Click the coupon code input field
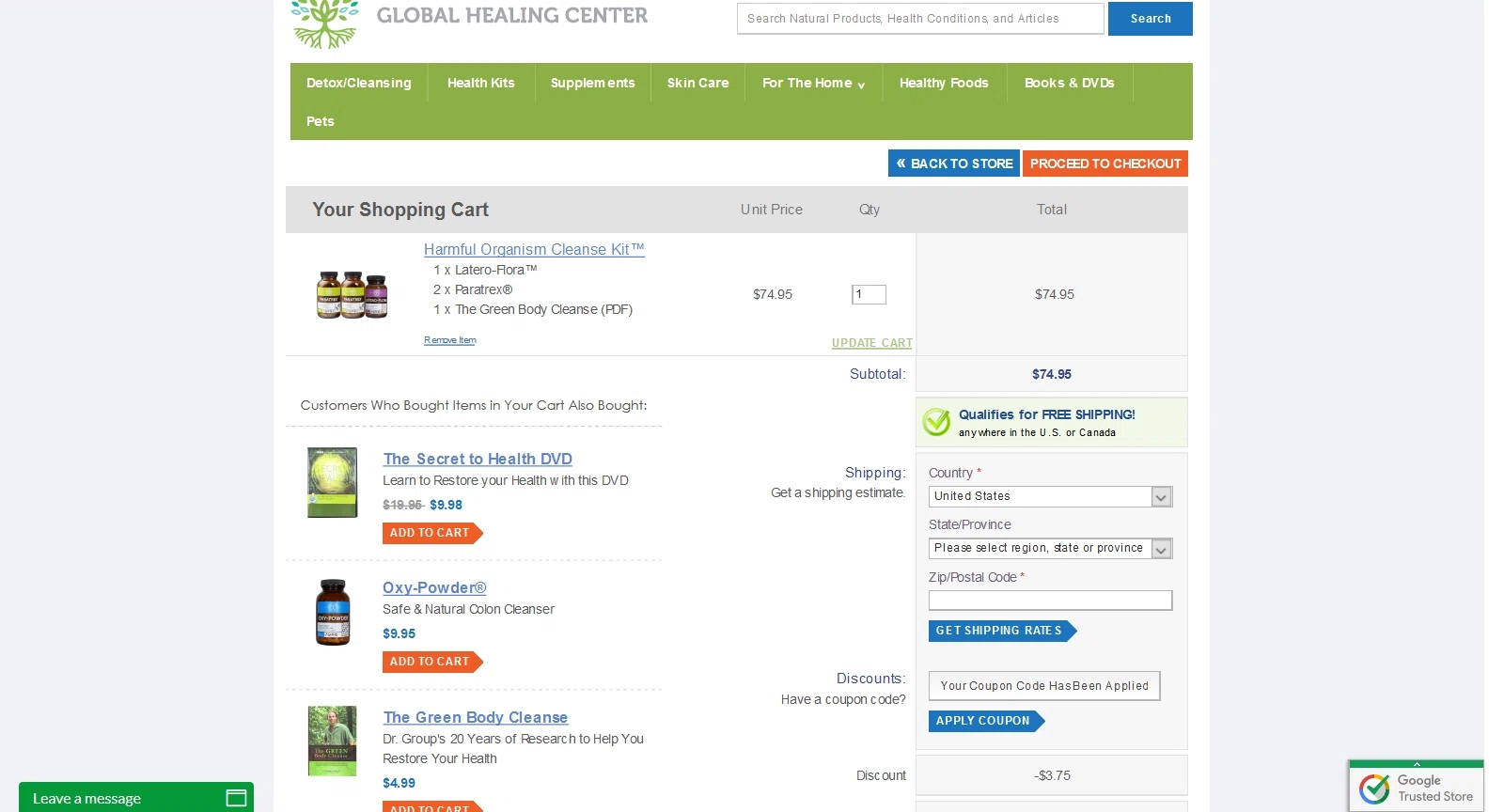This screenshot has height=812, width=1504. (1044, 686)
